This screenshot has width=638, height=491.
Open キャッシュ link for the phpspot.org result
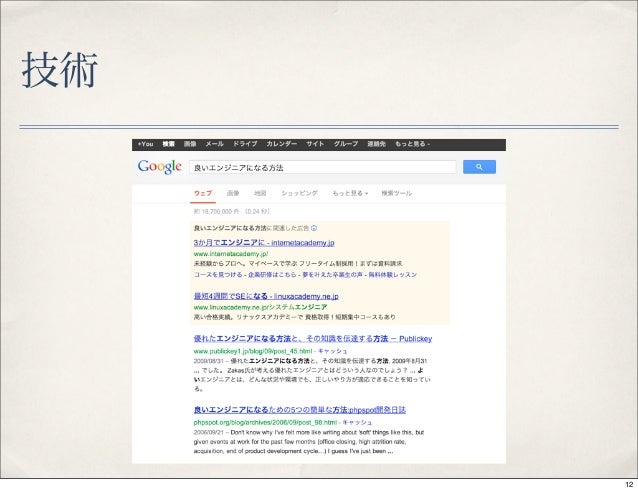(357, 422)
